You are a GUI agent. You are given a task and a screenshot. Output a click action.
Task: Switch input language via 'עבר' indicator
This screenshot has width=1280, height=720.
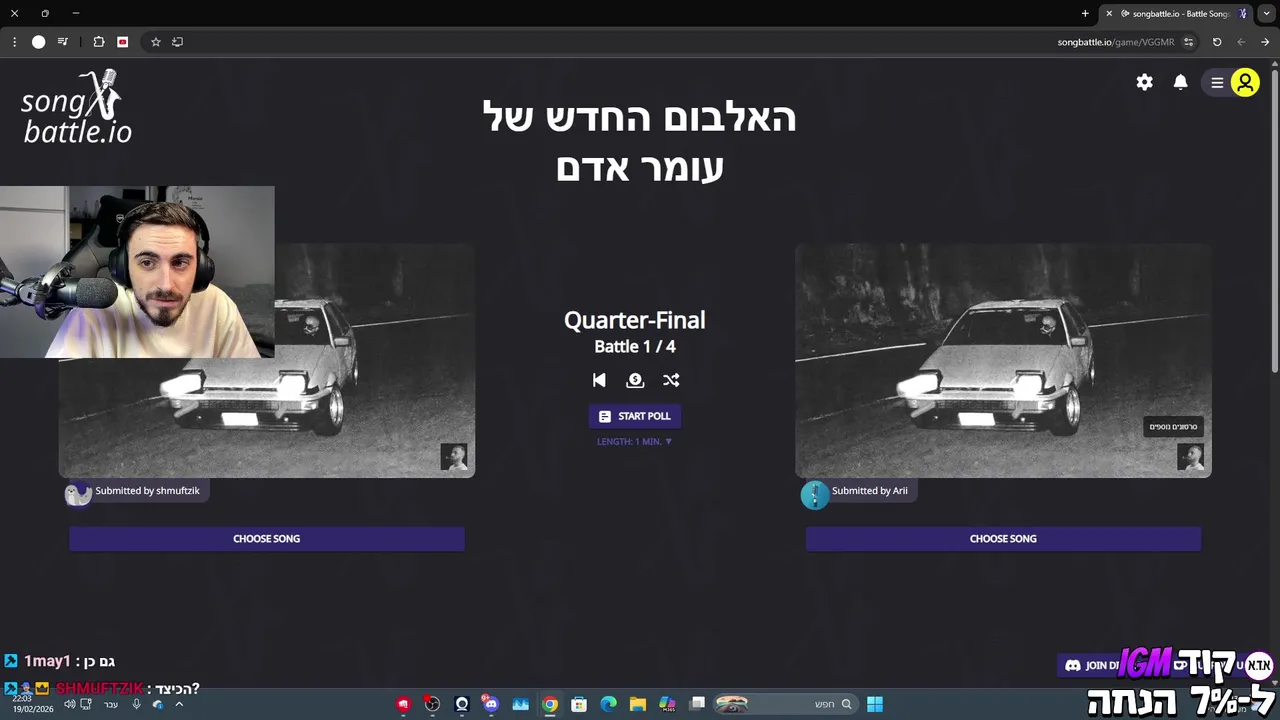click(x=111, y=704)
